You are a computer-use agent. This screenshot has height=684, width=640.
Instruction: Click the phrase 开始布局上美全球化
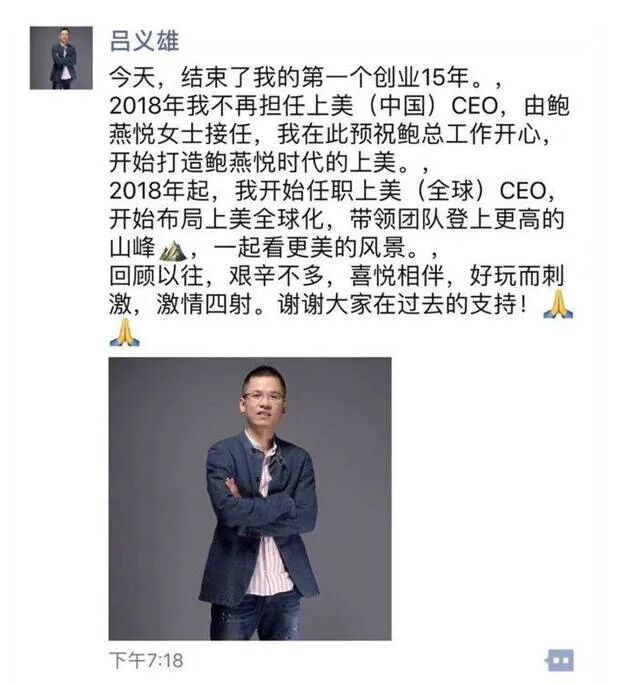(x=216, y=219)
